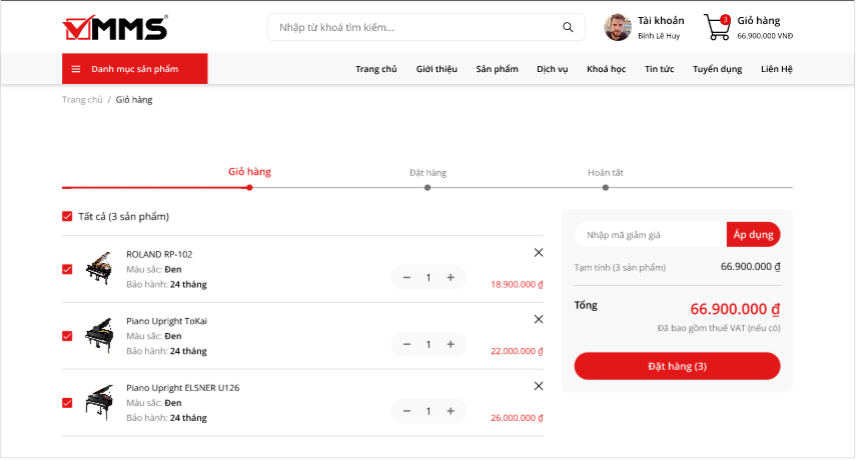The height and width of the screenshot is (460, 856).
Task: Remove ROLAND RP-102 with X icon
Action: click(539, 253)
